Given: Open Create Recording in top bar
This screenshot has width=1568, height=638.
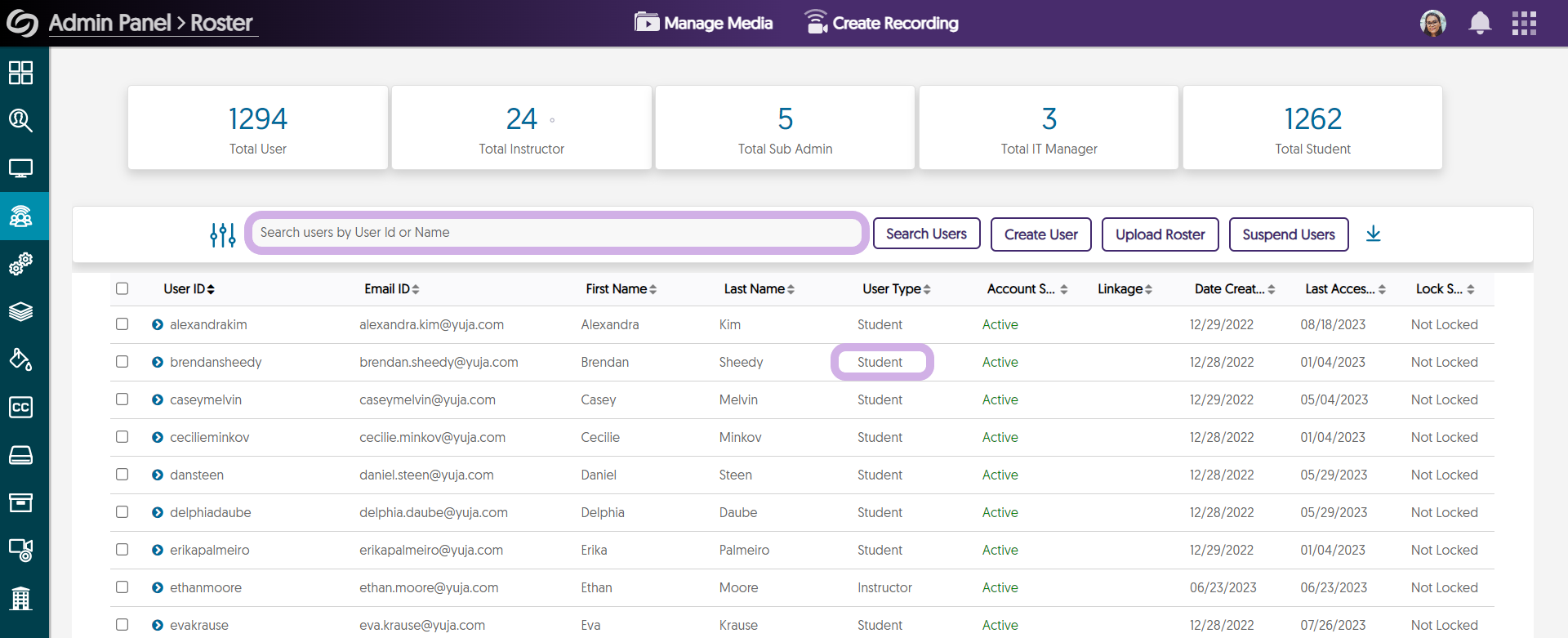Looking at the screenshot, I should click(881, 23).
